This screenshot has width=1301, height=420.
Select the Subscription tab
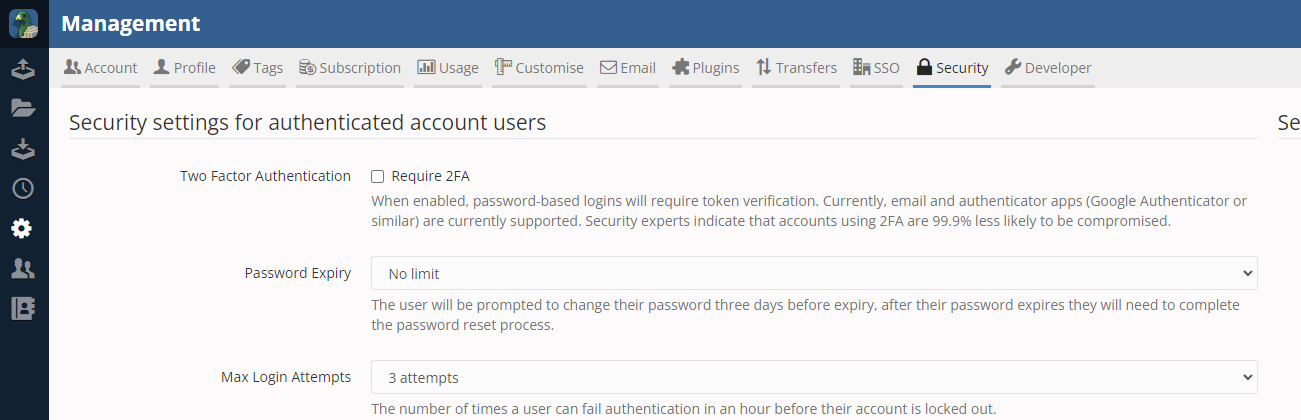(350, 68)
